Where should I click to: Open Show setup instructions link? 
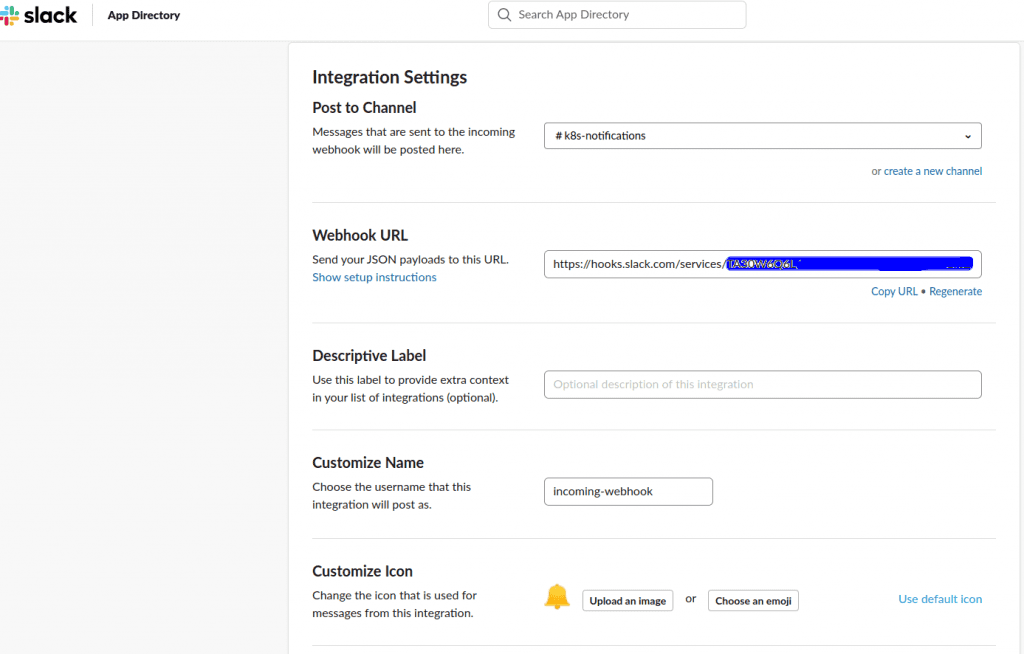tap(374, 277)
